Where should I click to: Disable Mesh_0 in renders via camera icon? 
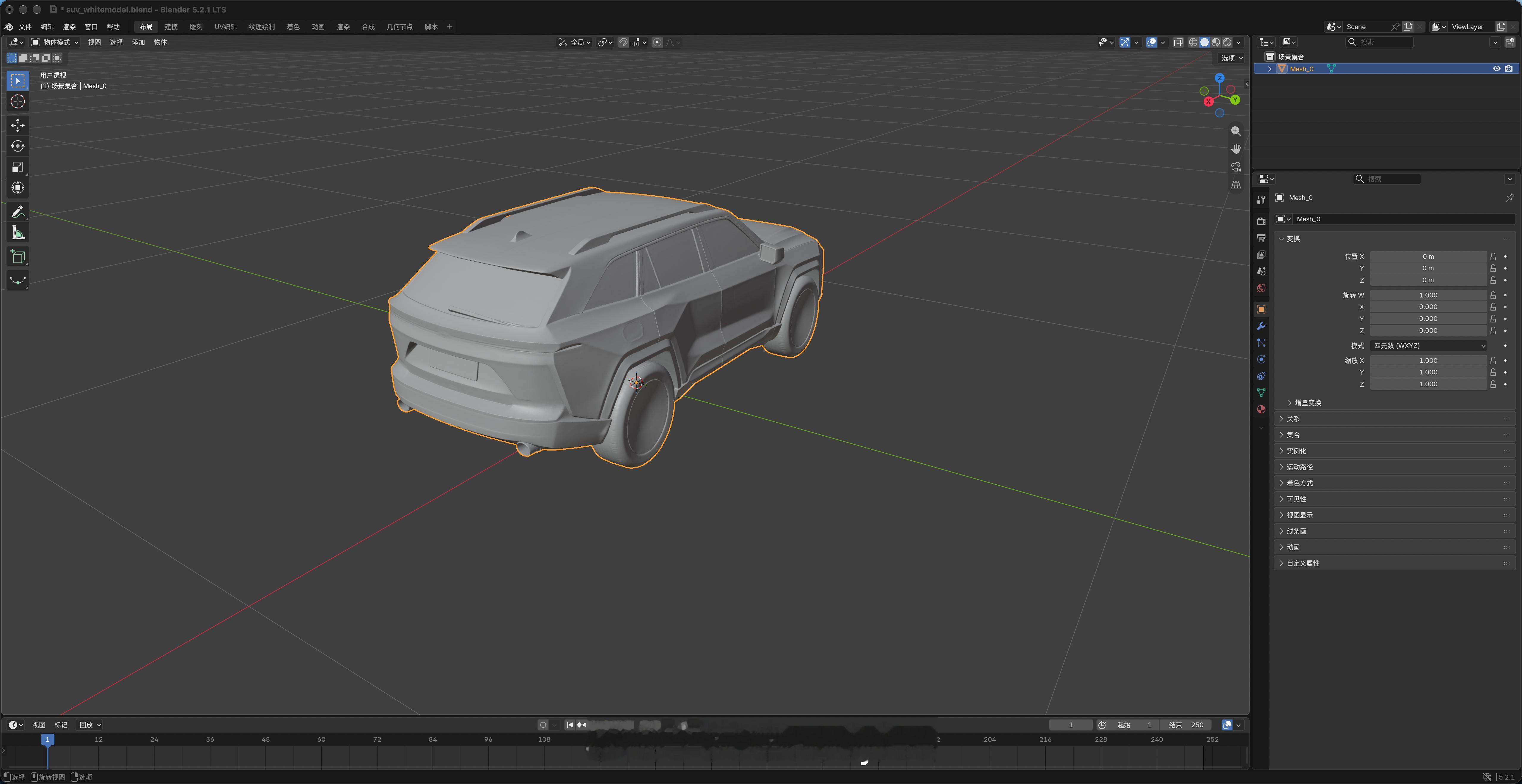tap(1508, 69)
